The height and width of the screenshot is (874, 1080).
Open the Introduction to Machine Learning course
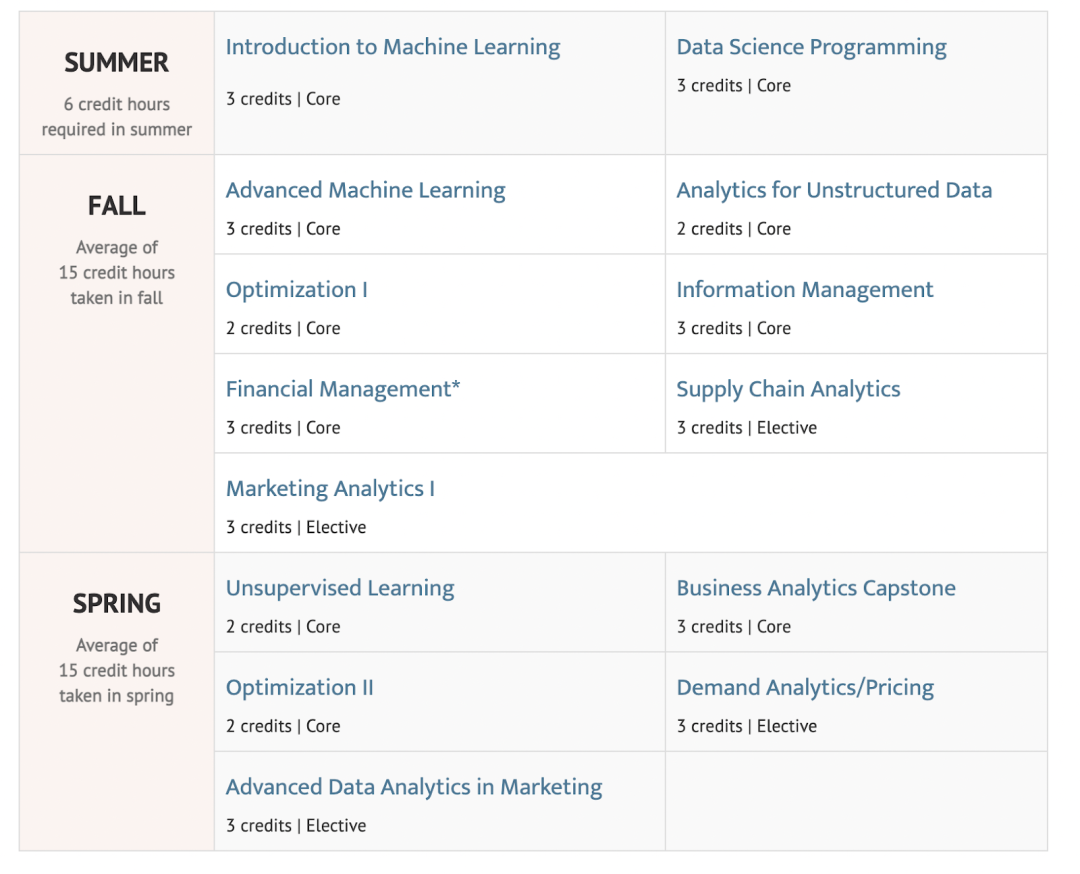(x=392, y=47)
